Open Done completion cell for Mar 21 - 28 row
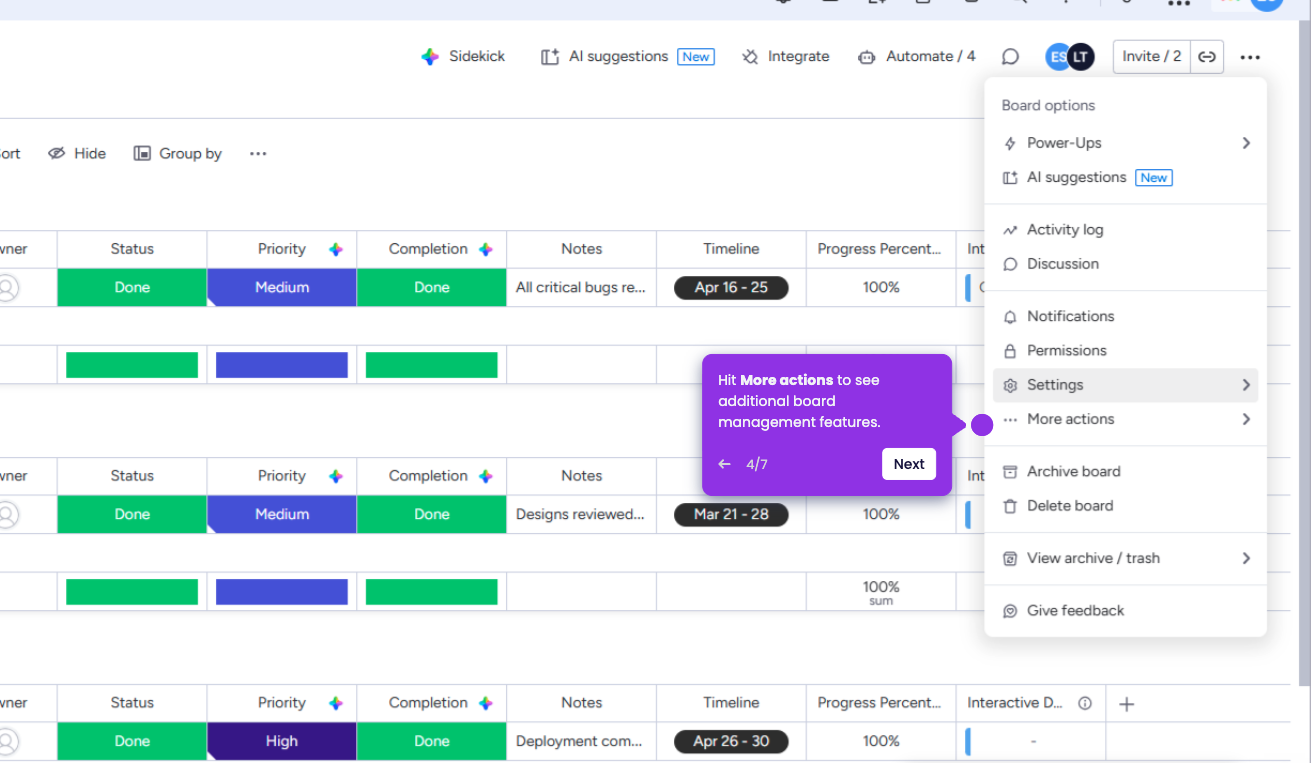This screenshot has height=763, width=1311. [x=432, y=515]
